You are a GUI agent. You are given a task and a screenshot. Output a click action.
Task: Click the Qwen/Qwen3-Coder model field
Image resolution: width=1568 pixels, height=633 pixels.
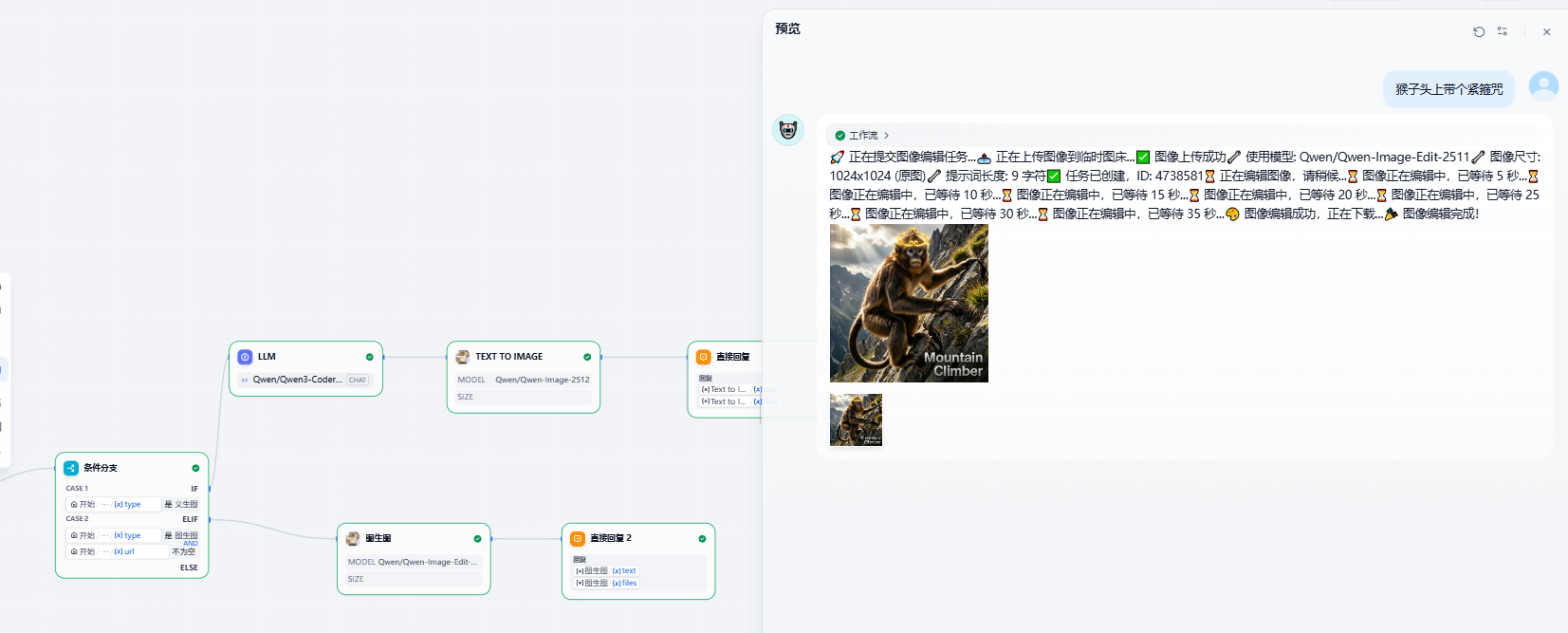pyautogui.click(x=305, y=380)
